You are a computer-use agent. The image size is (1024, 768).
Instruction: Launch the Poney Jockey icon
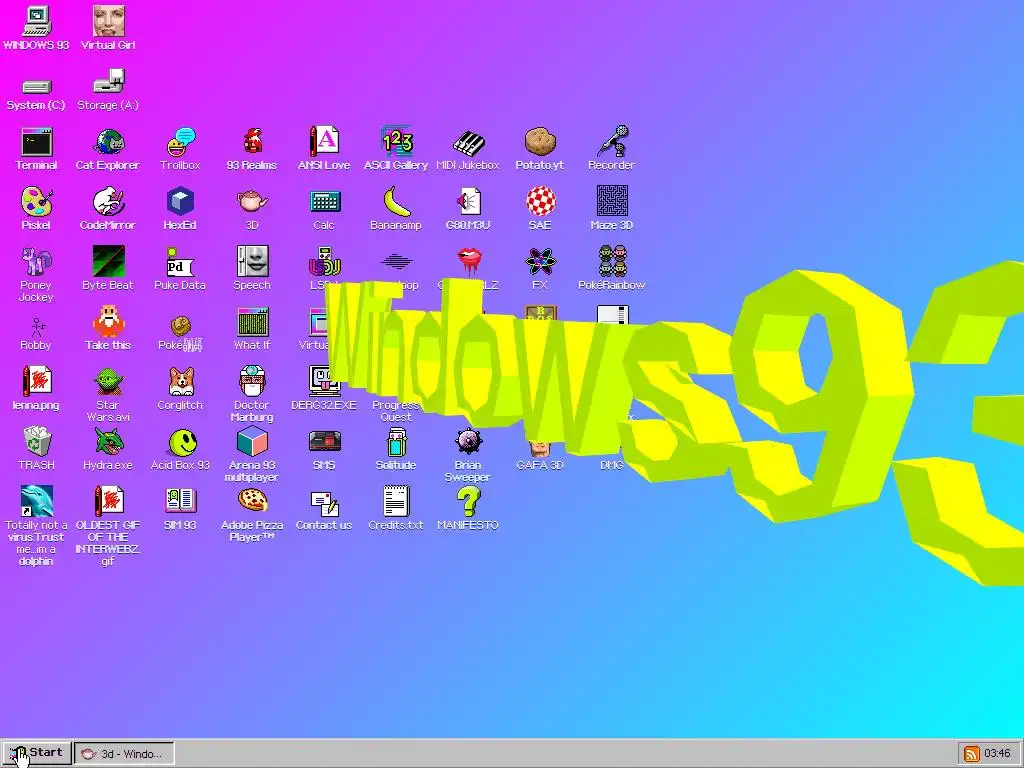point(37,262)
